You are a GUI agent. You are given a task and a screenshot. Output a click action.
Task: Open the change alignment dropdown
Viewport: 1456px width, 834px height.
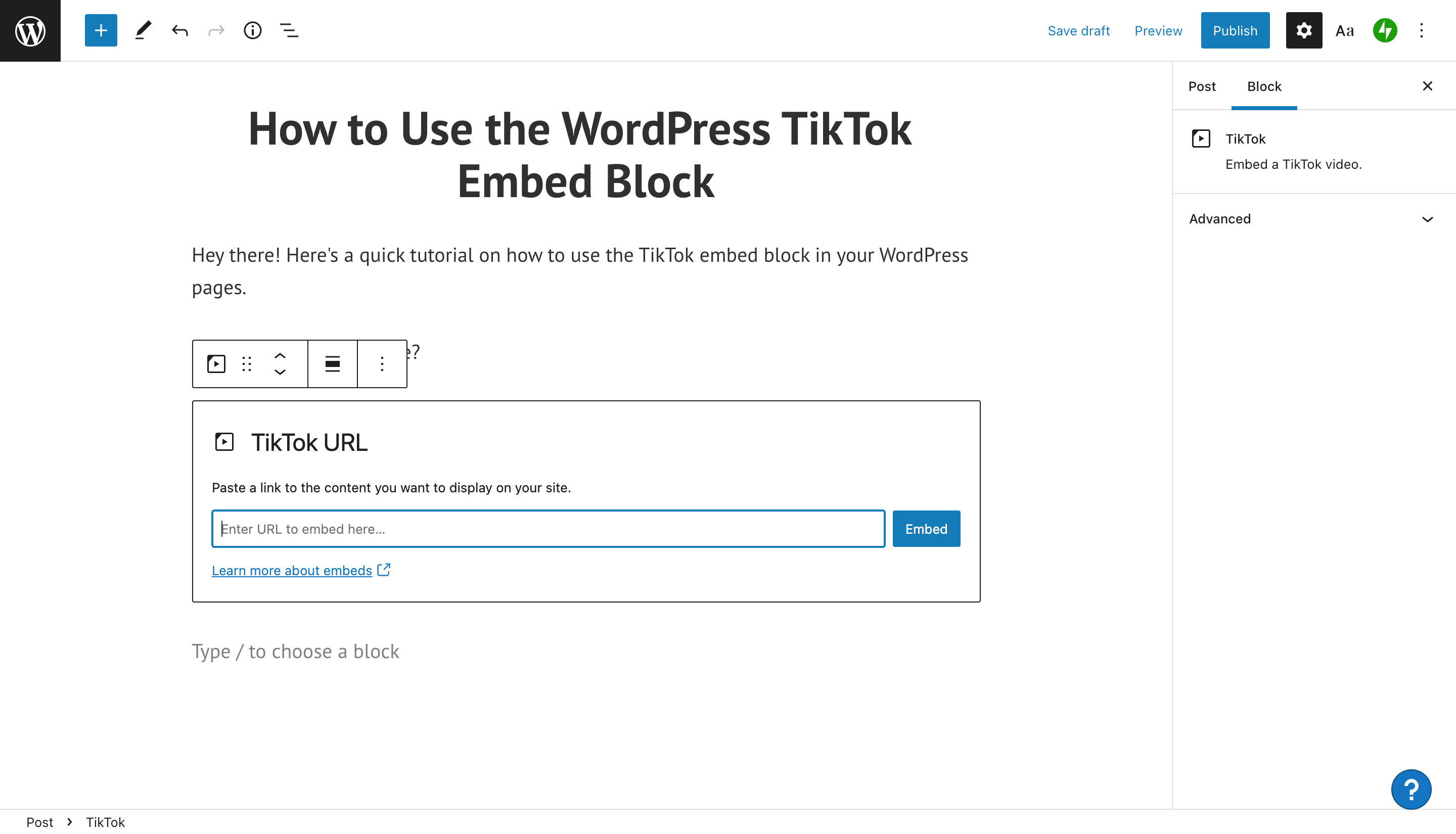click(x=332, y=364)
